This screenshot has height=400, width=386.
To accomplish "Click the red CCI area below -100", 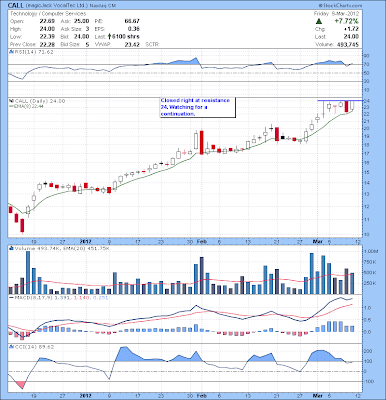I will [x=20, y=384].
